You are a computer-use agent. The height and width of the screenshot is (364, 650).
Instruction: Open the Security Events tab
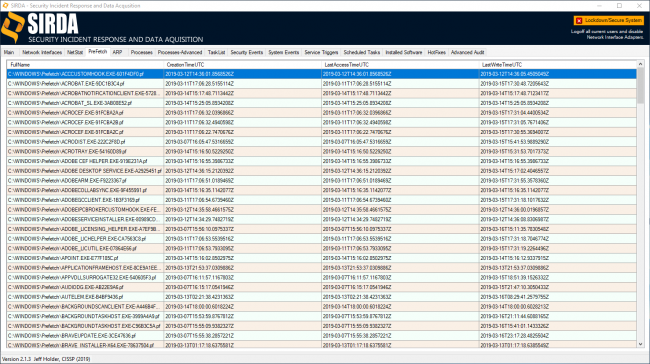(x=247, y=52)
